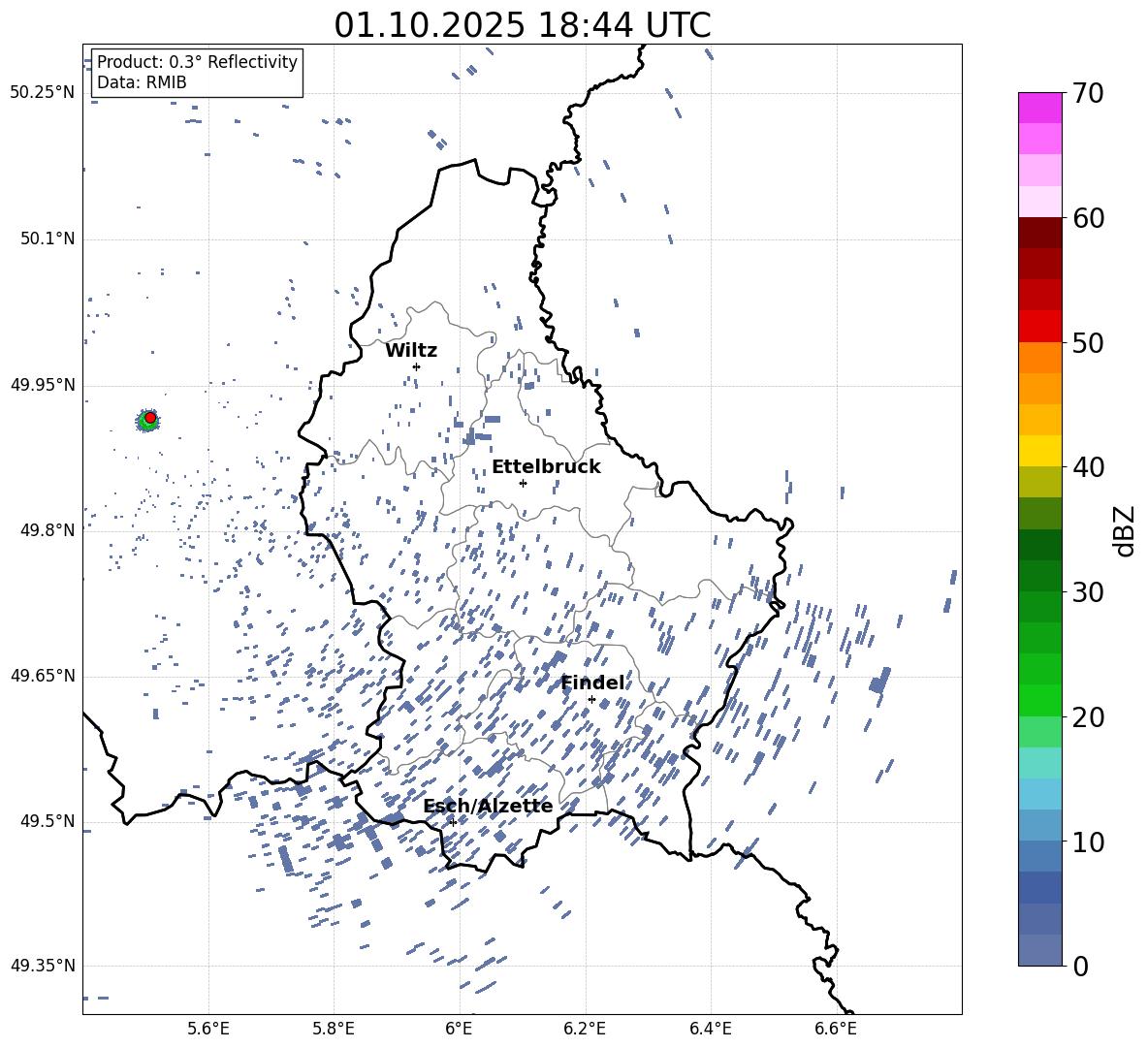Click the bright green colorbar segment above 20
Viewport: 1148px width, 1048px height.
(1040, 700)
